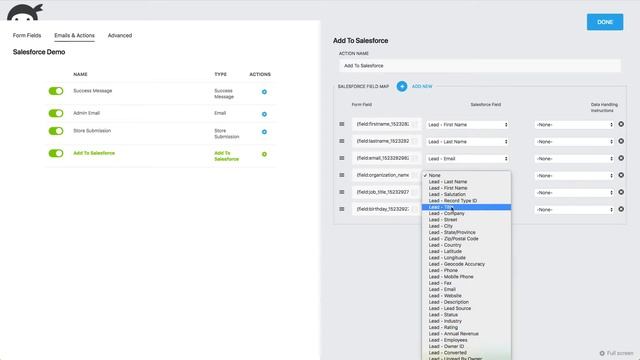
Task: Choose Lead - Country in the dropdown list
Action: click(466, 245)
